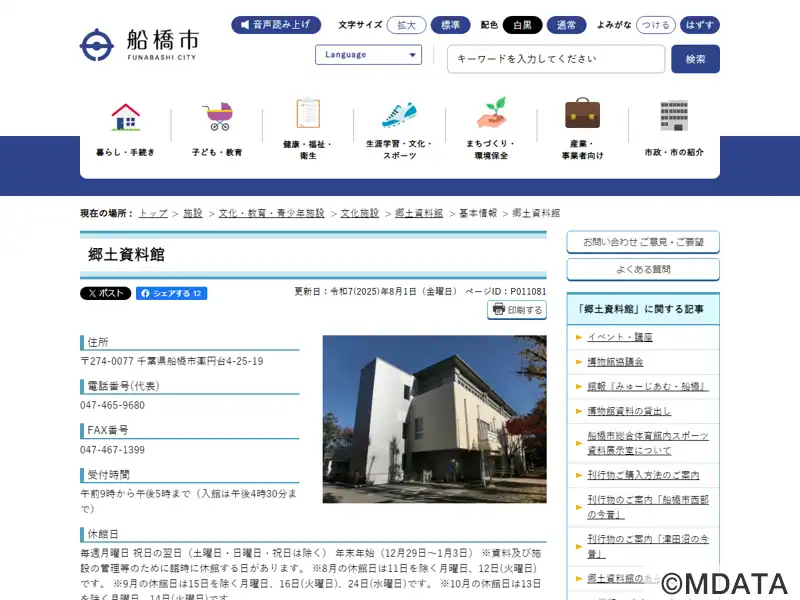
Task: Open the seedling icon for まちづくり・環境保全
Action: (492, 112)
